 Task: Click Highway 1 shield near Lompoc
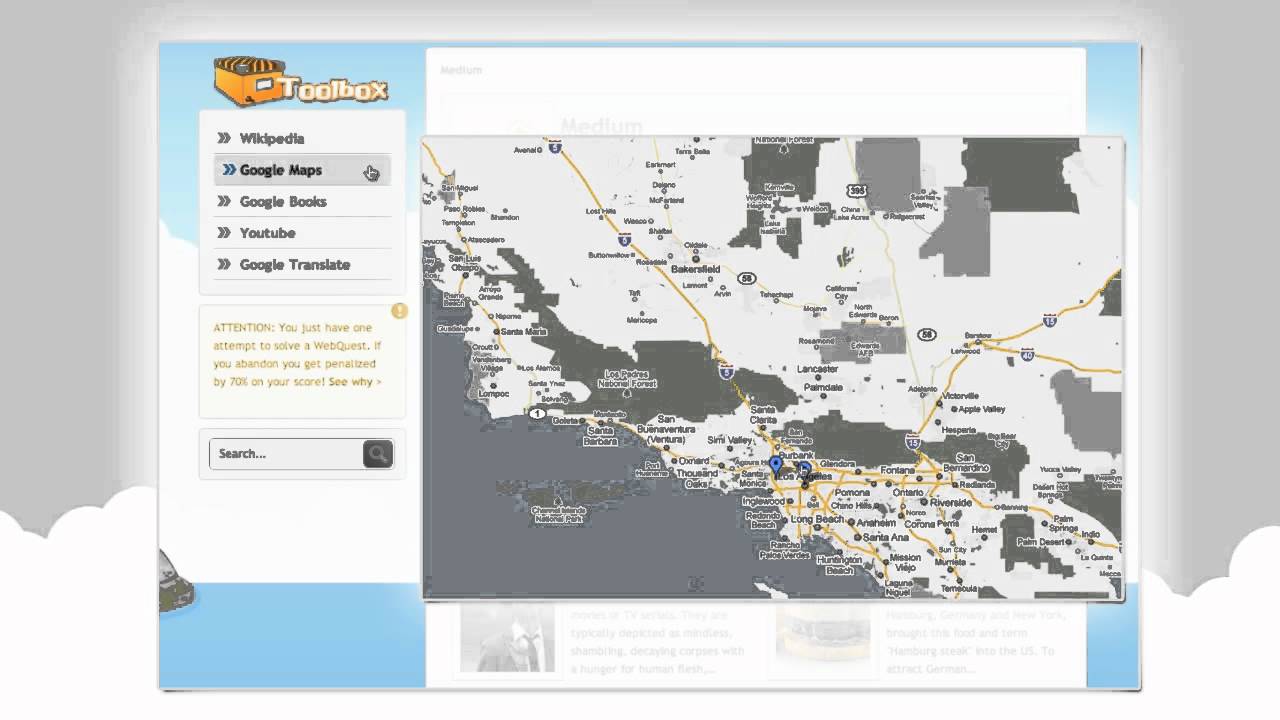pyautogui.click(x=538, y=413)
